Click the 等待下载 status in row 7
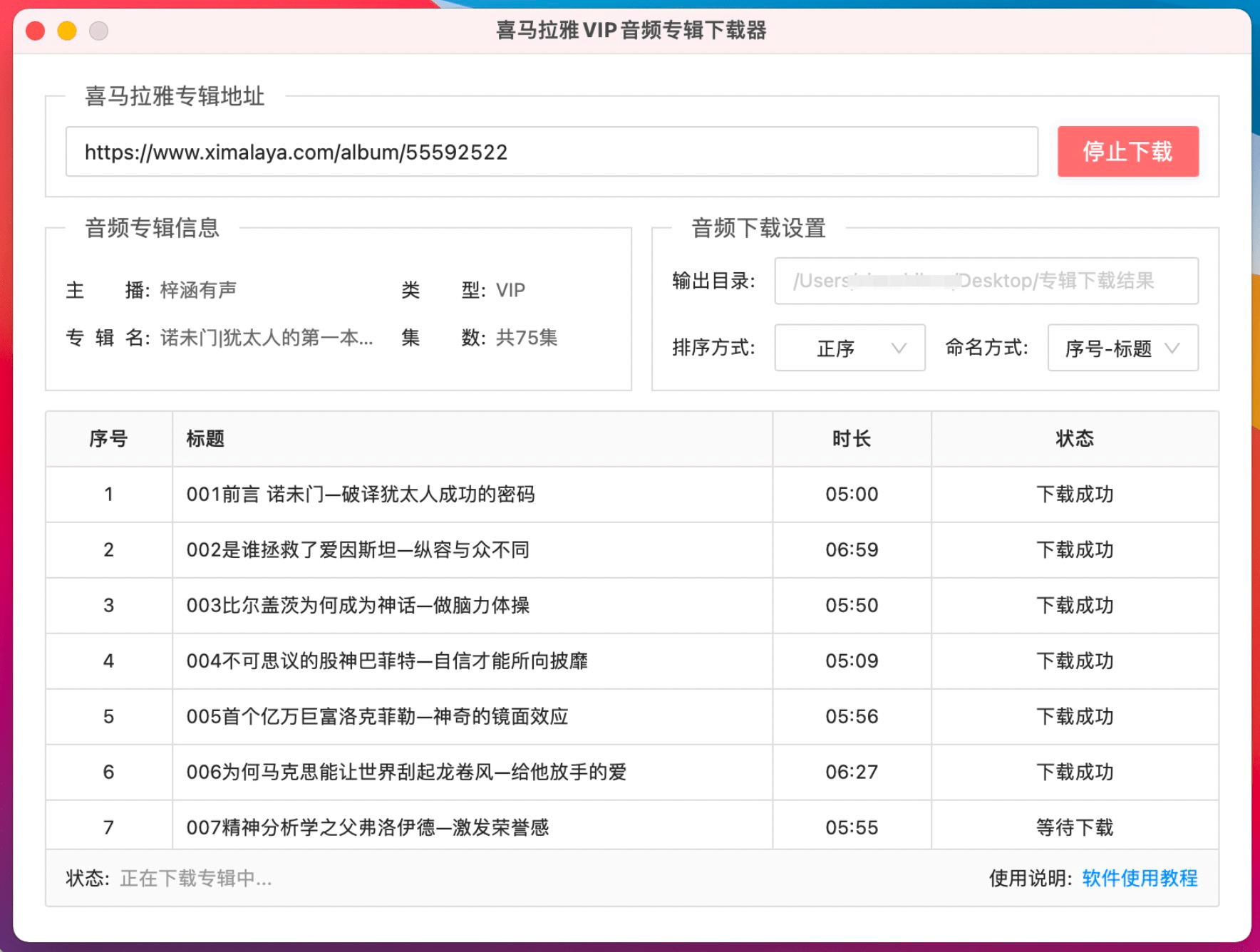The width and height of the screenshot is (1260, 952). (1075, 828)
